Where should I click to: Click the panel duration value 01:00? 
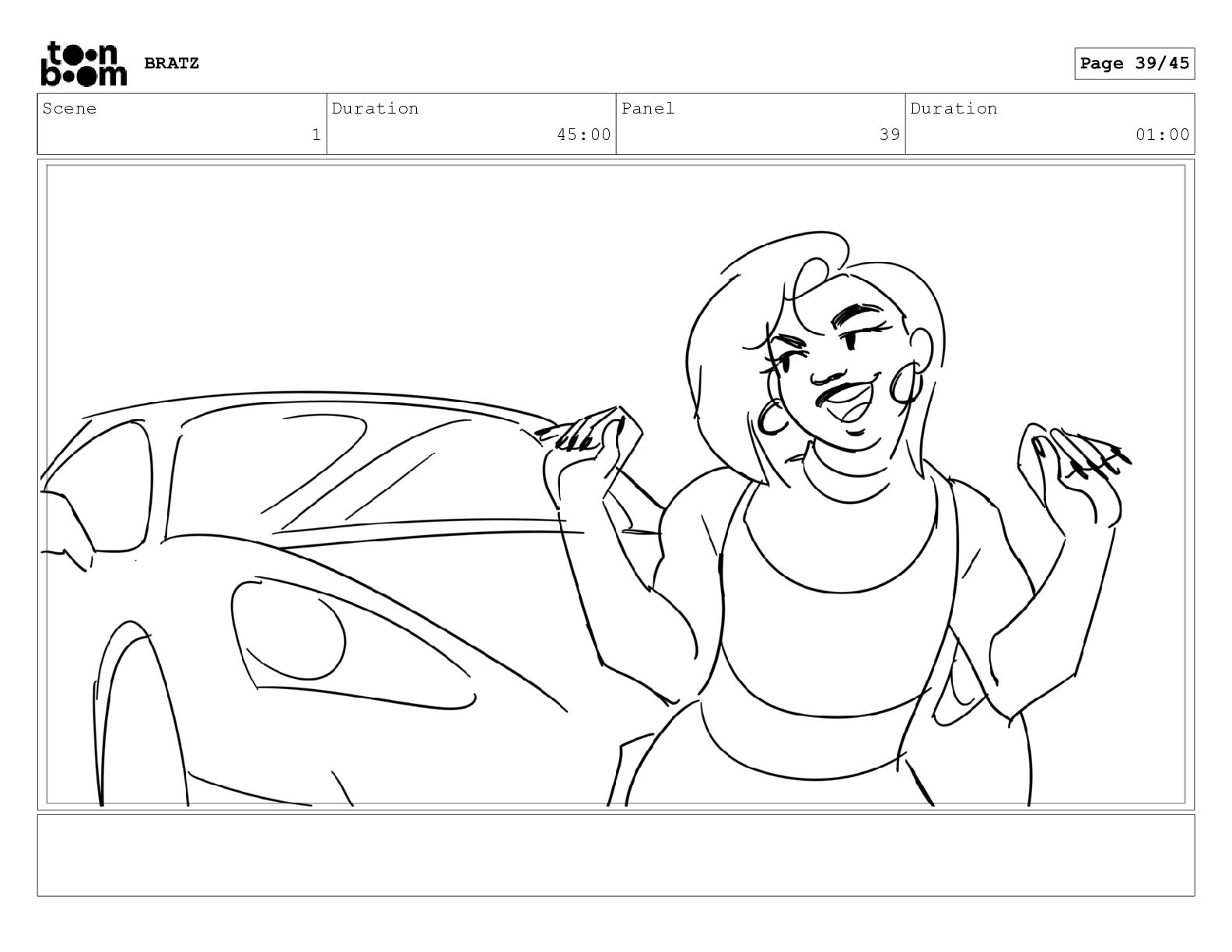[1162, 135]
